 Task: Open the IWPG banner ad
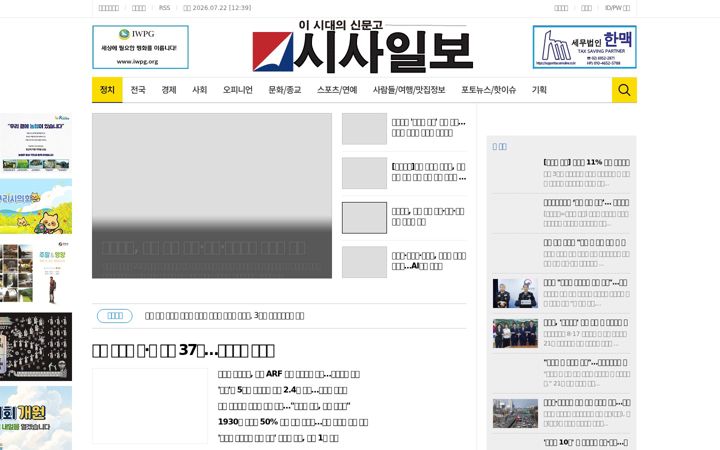tap(141, 47)
